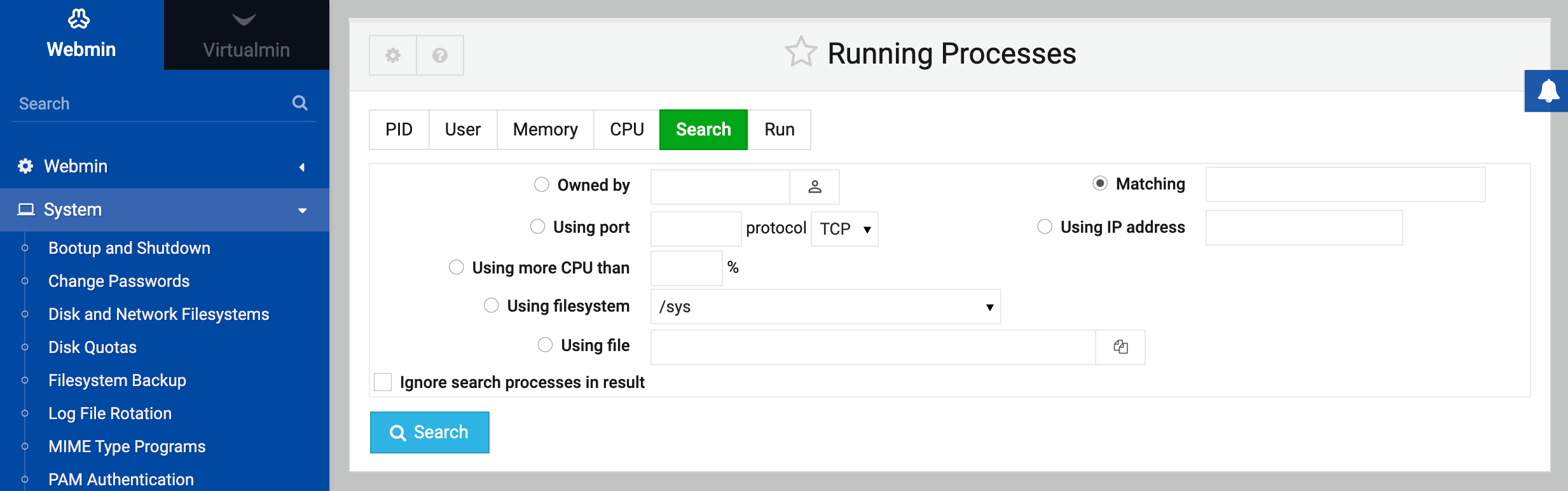Click the Matching text input field
The height and width of the screenshot is (491, 1568).
(x=1345, y=184)
